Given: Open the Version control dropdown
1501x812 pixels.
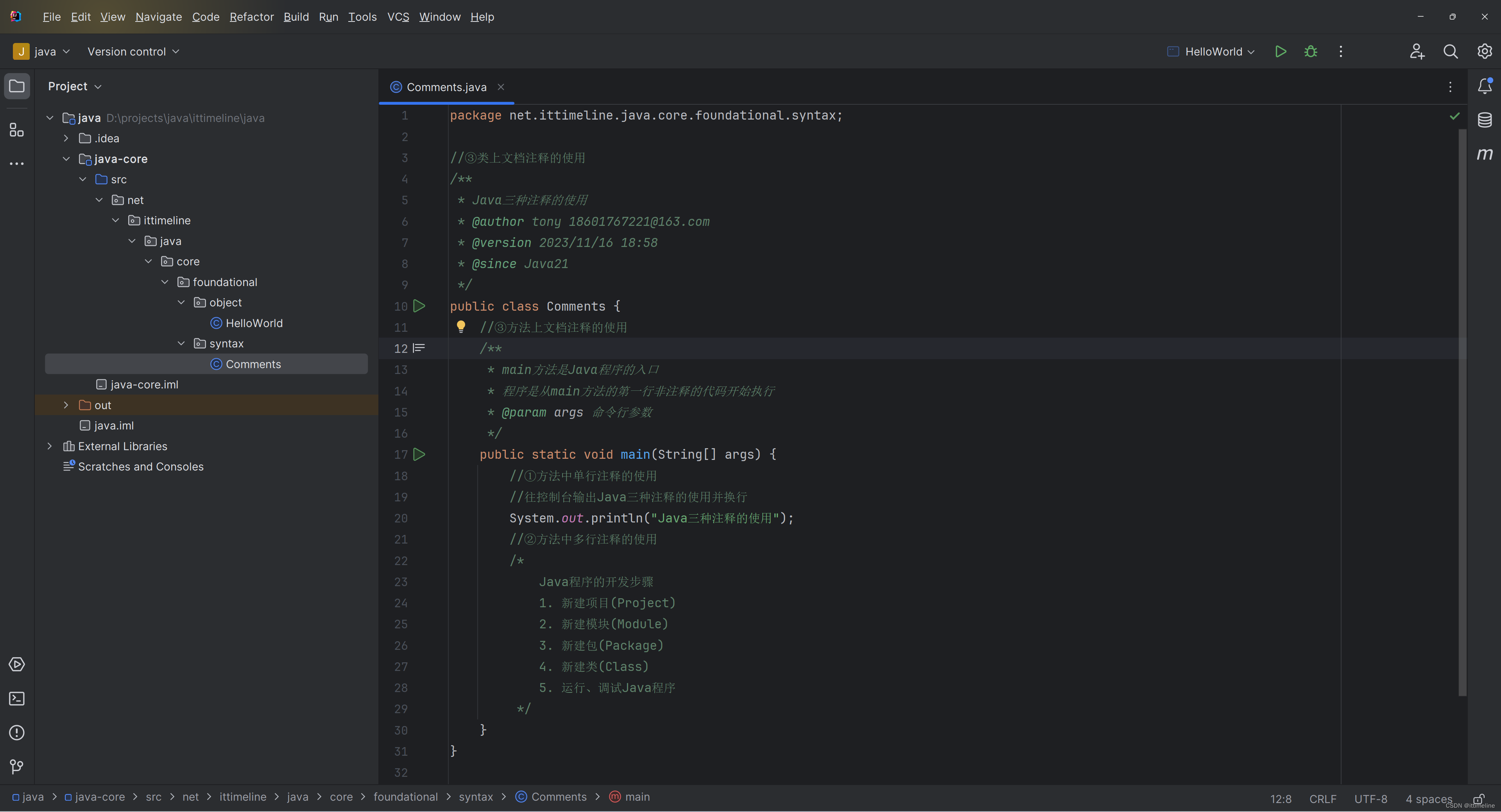Looking at the screenshot, I should [x=133, y=51].
